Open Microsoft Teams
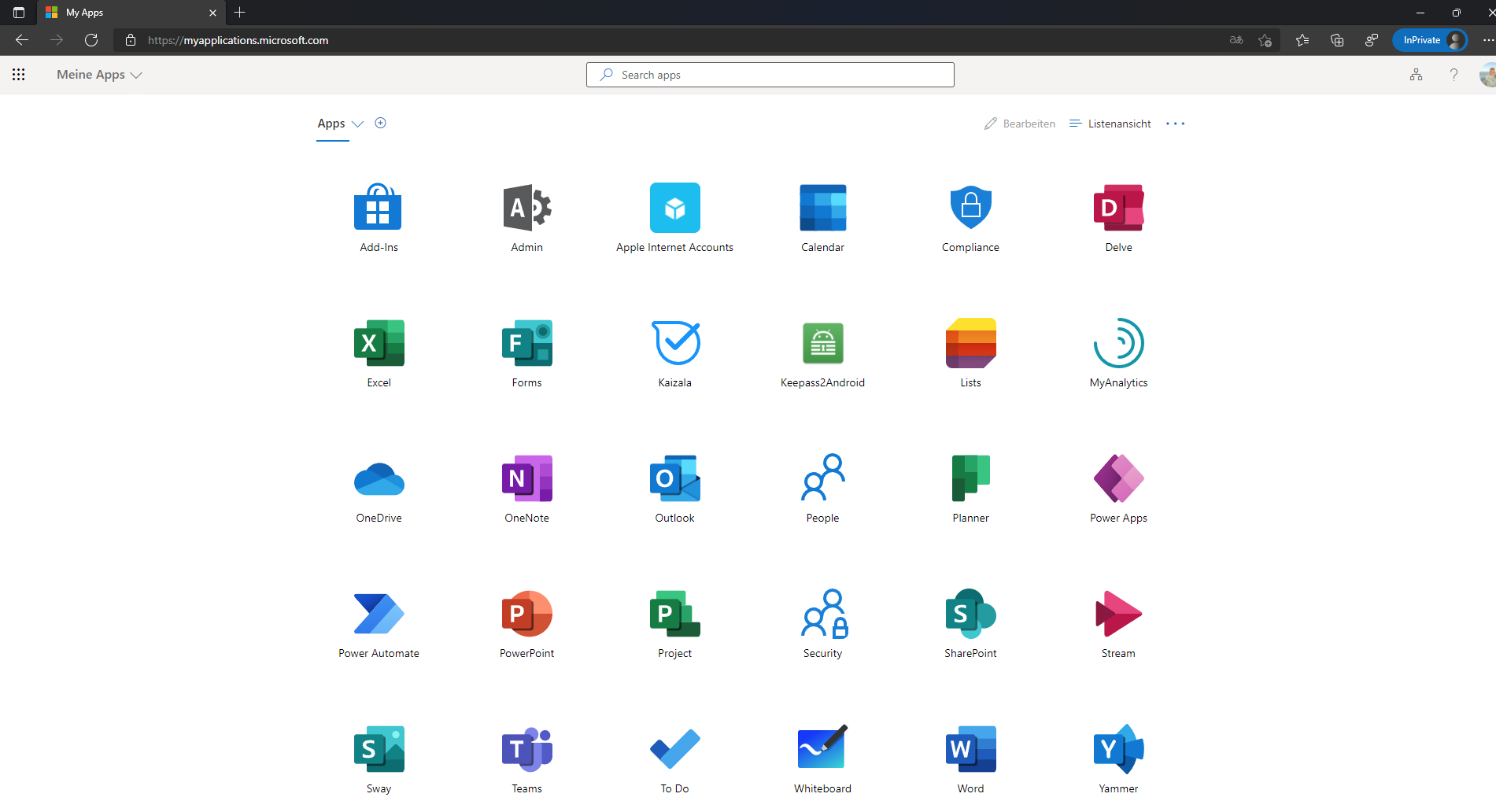Screen dimensions: 1496x812 point(526,749)
